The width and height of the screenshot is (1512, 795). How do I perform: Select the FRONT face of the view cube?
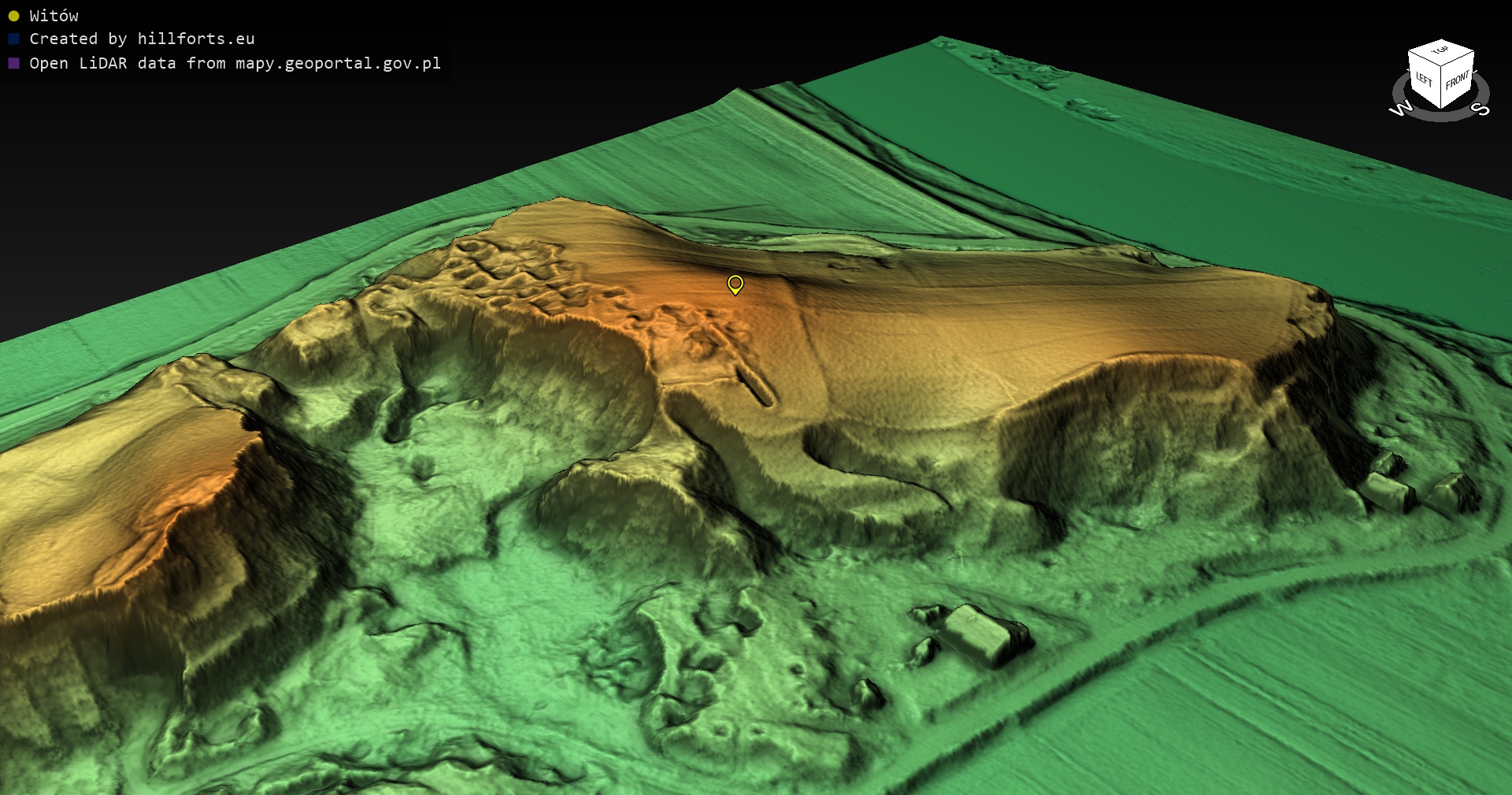coord(1458,80)
